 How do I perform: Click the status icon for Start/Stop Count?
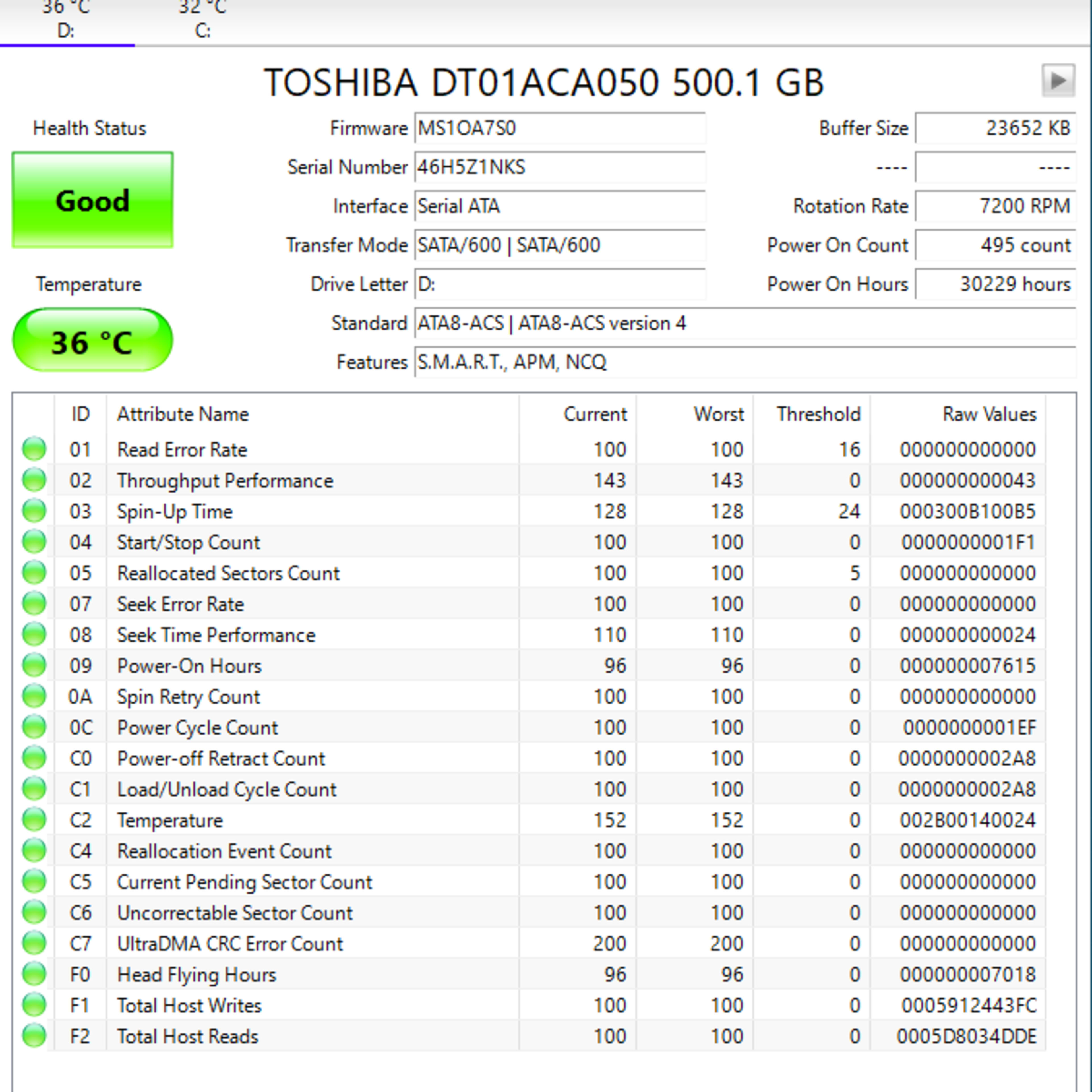coord(34,541)
